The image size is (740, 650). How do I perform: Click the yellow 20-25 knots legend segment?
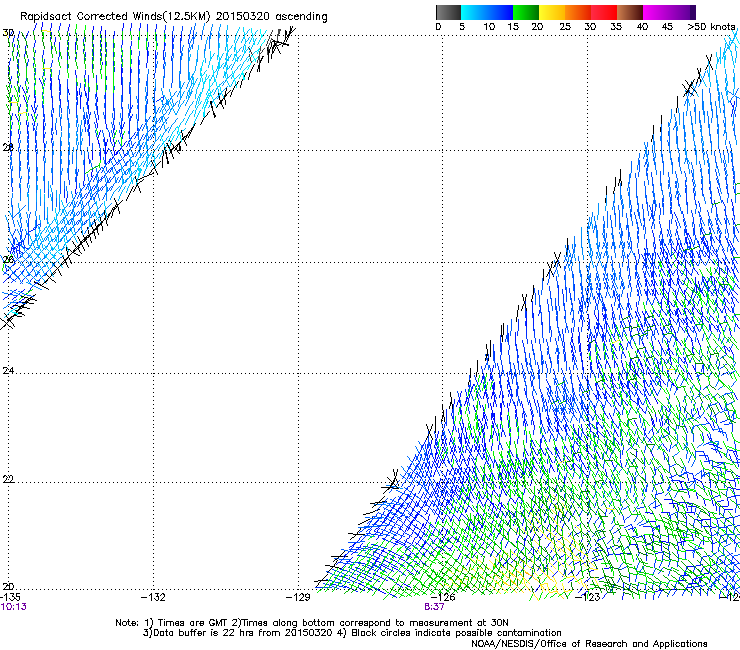(x=552, y=12)
